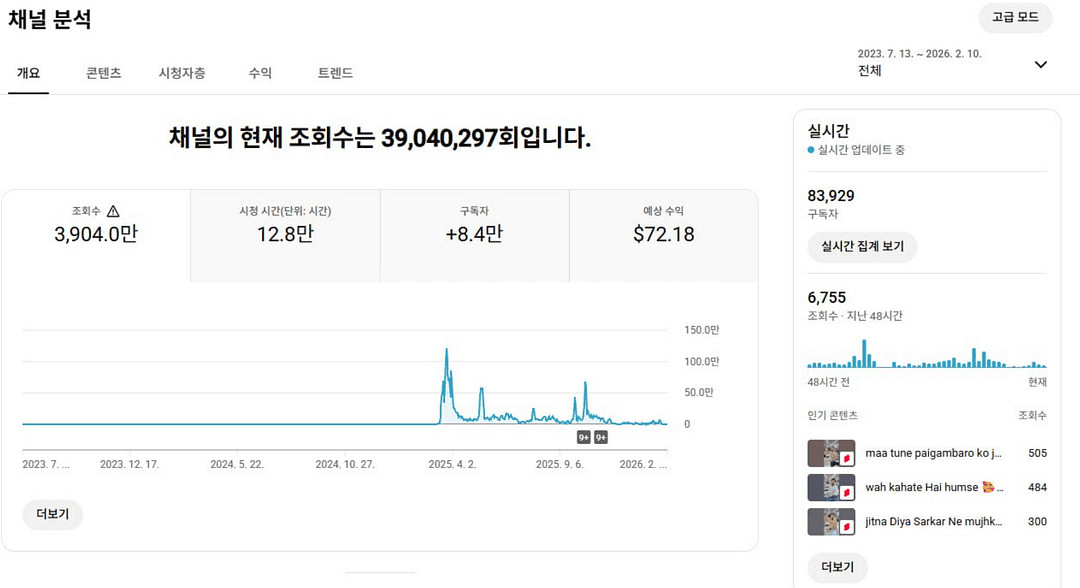Click the 실시간 집계 보기 button

(862, 246)
